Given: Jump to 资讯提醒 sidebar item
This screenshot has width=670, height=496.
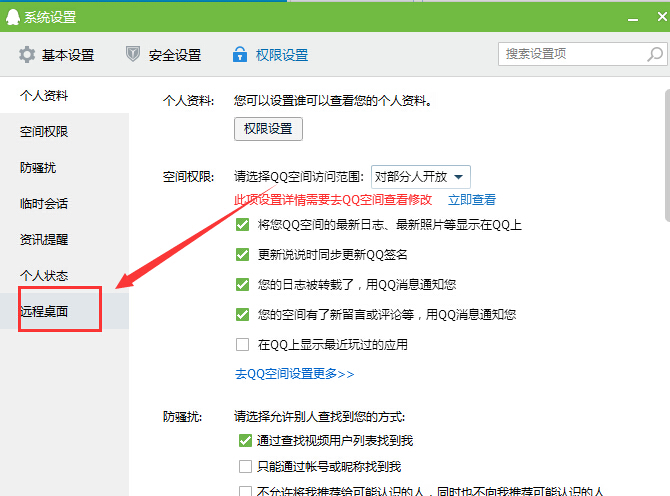Looking at the screenshot, I should (65, 239).
